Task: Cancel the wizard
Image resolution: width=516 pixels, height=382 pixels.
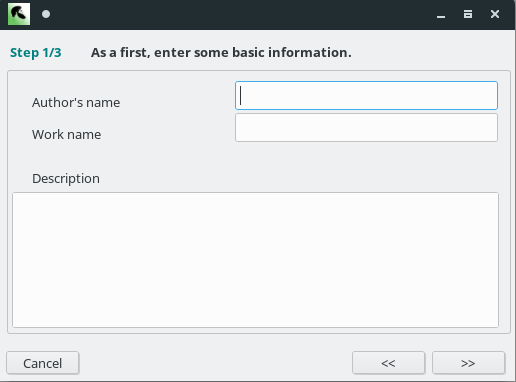Action: (43, 363)
